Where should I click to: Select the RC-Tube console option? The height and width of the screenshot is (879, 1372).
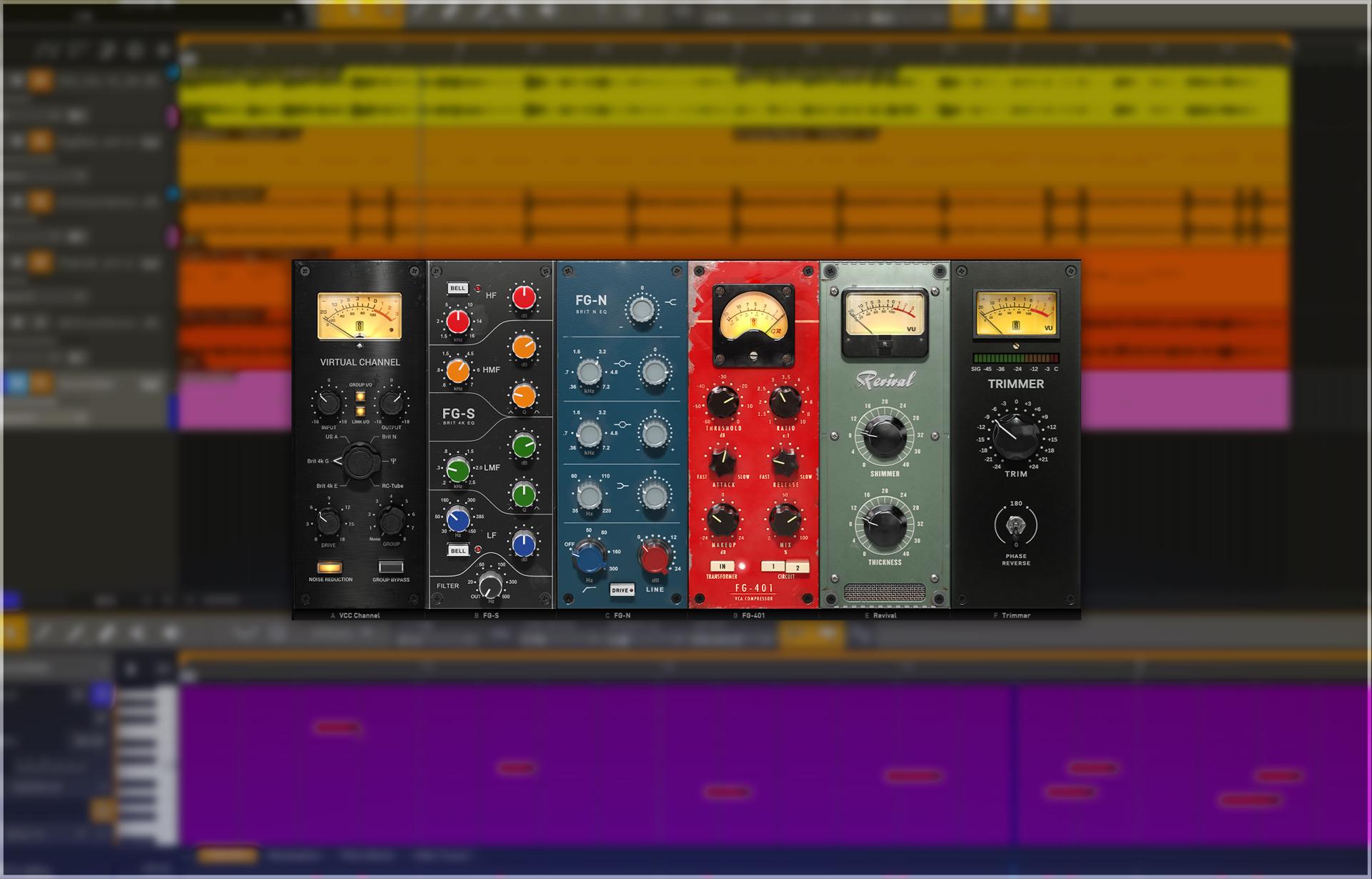tap(392, 486)
